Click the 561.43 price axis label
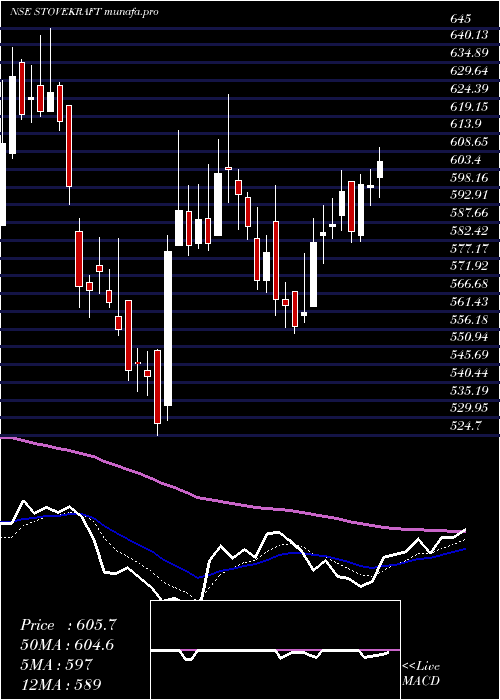500x700 pixels. click(469, 301)
